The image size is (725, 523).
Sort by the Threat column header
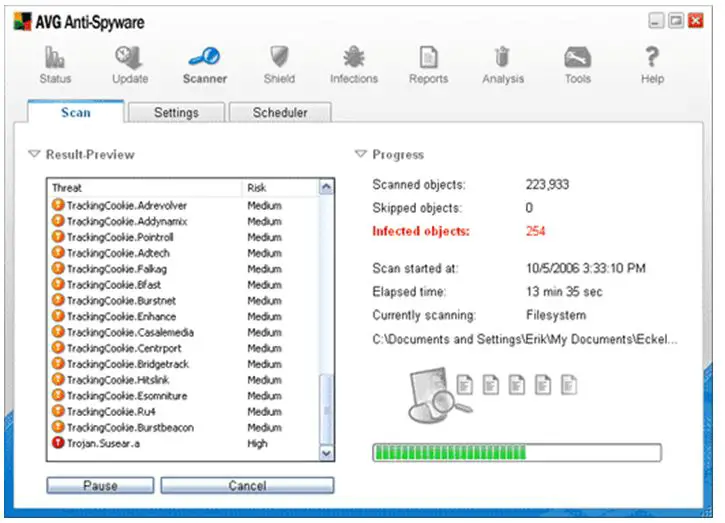coord(146,188)
